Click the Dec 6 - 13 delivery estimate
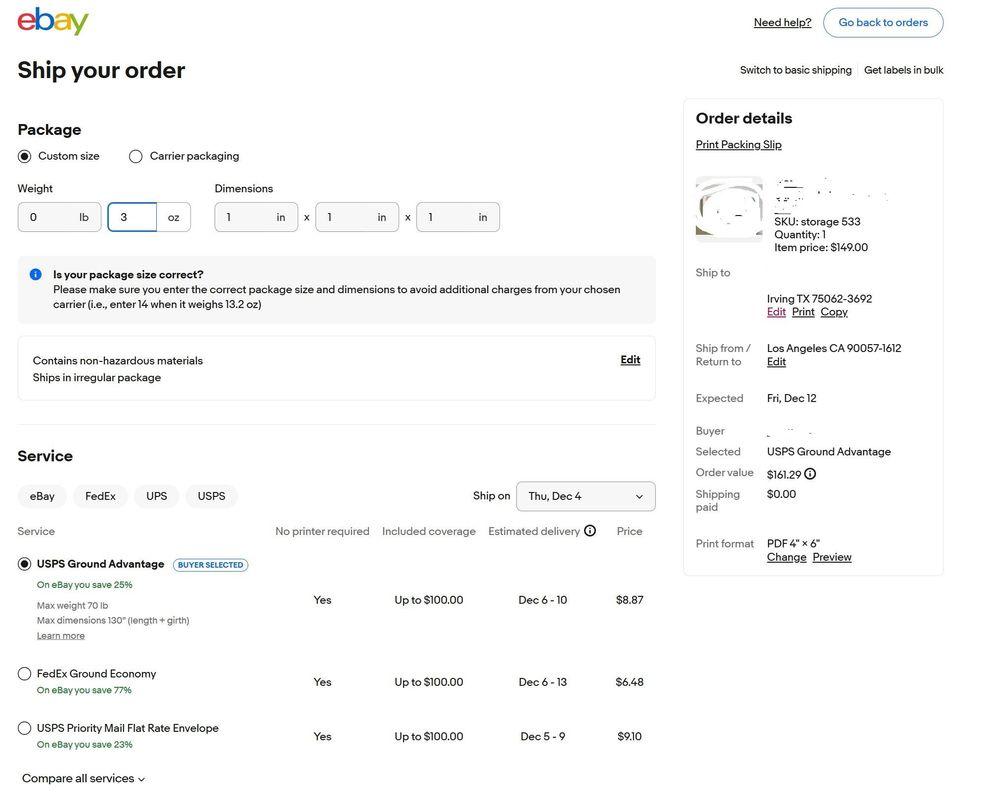The image size is (999, 800). (543, 682)
